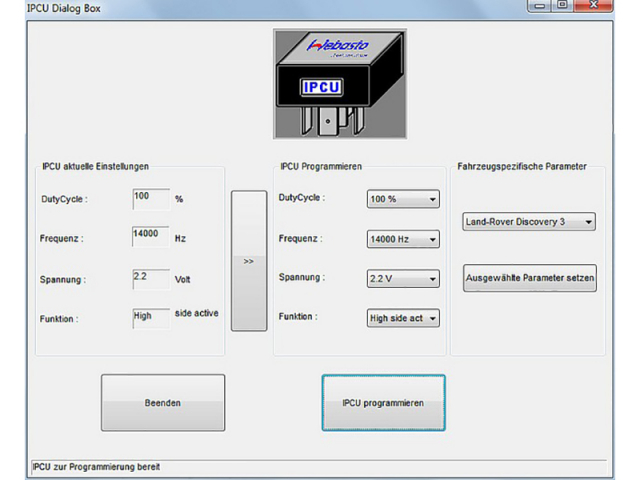Open the Land-Rover Discovery 3 vehicle dropdown
The image size is (640, 480).
click(529, 222)
